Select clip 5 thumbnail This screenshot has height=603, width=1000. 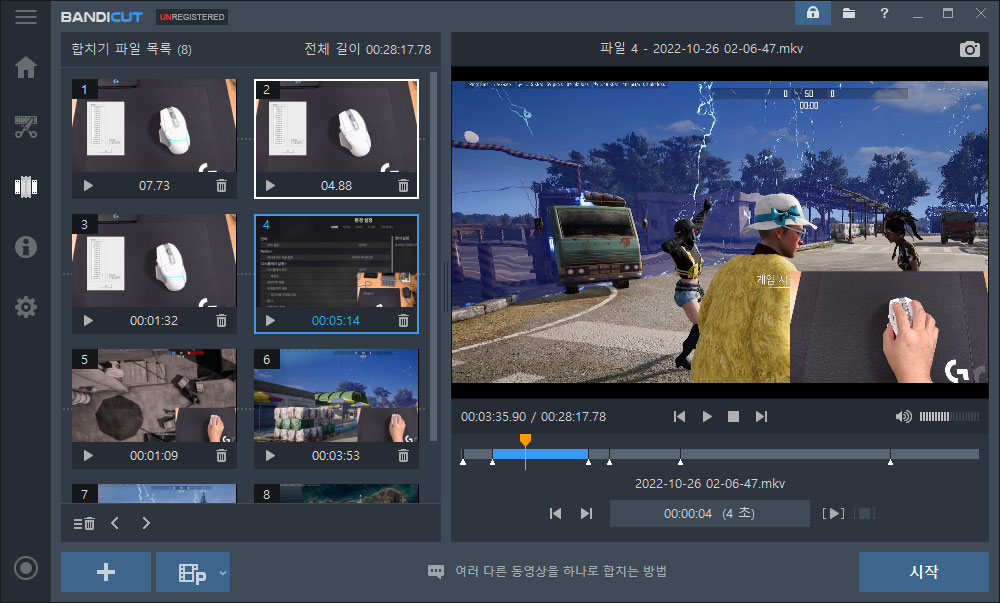154,396
